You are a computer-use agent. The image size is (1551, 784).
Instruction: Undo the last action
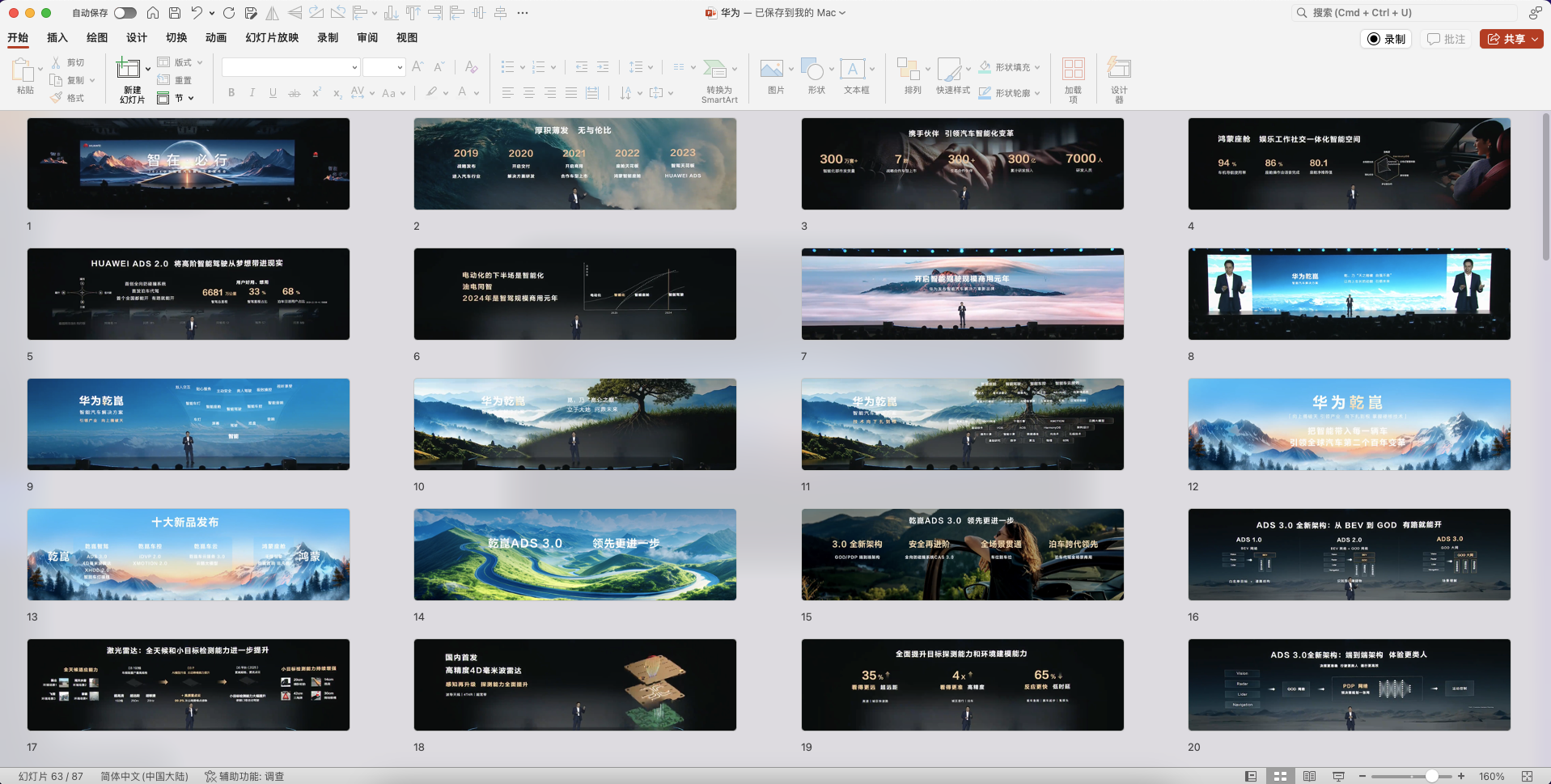197,13
